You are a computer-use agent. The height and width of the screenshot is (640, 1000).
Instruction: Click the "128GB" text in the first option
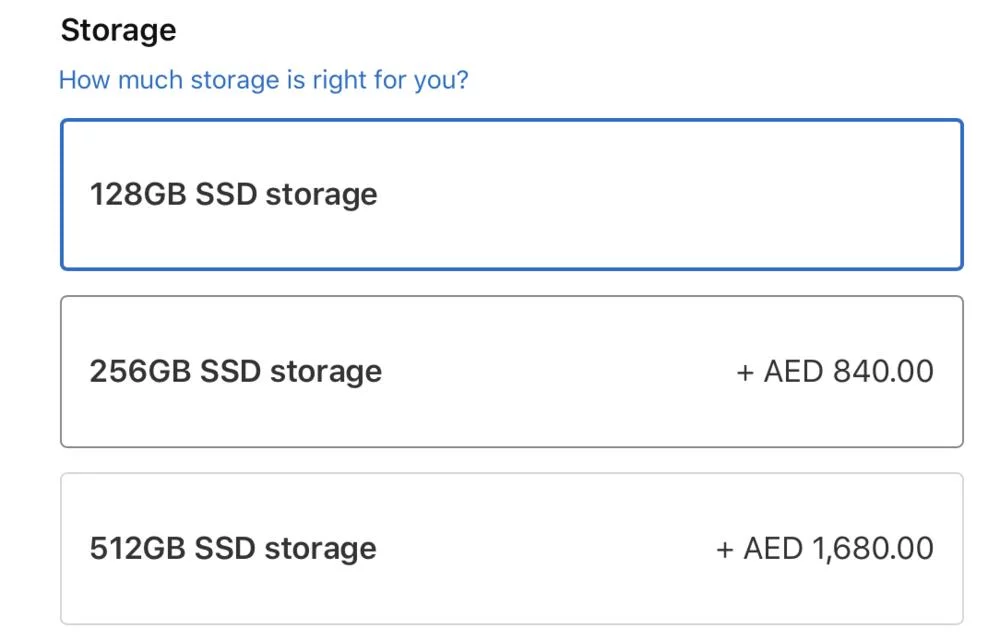(138, 195)
